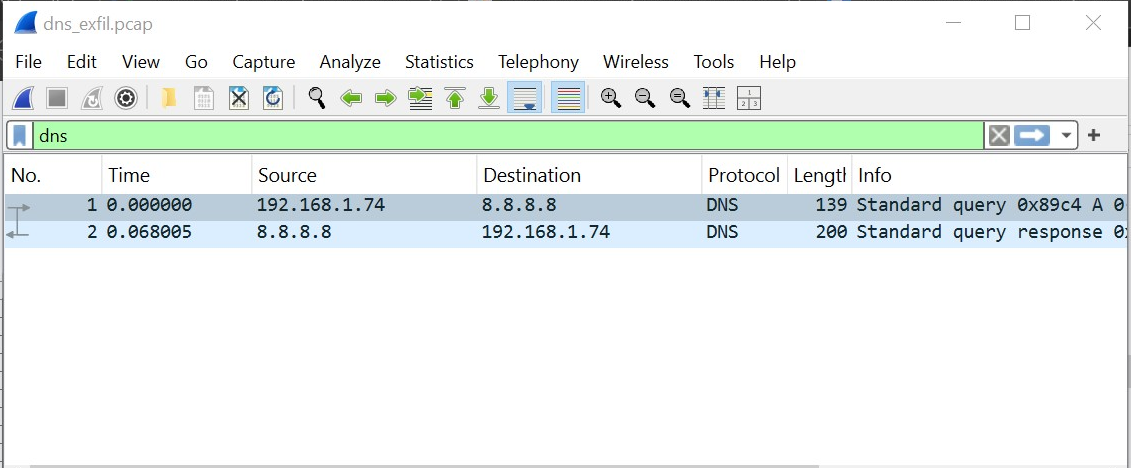Maximize the dns_exfil.pcap window
This screenshot has width=1131, height=468.
(1022, 23)
